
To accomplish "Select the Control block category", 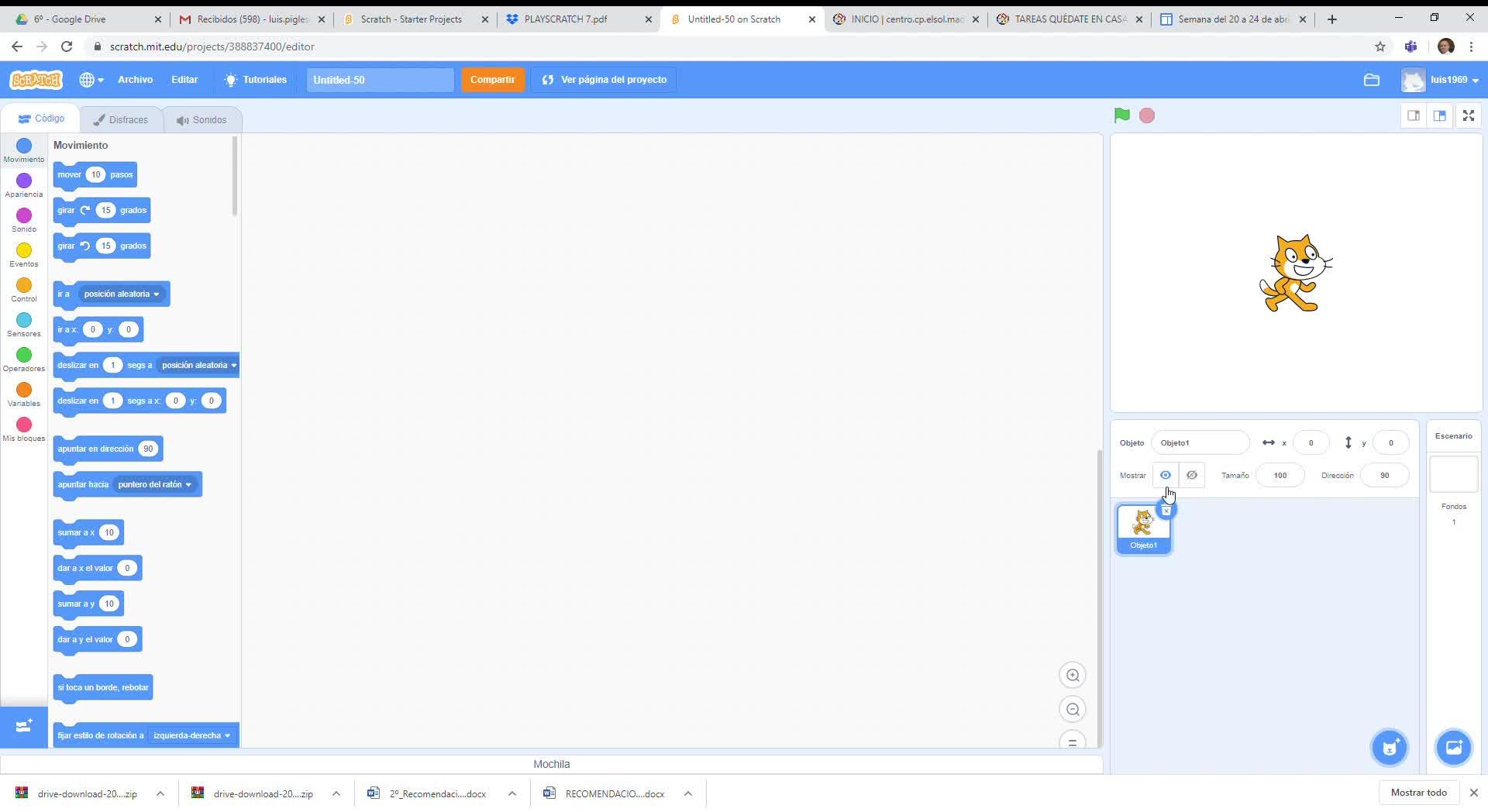I will (x=24, y=290).
